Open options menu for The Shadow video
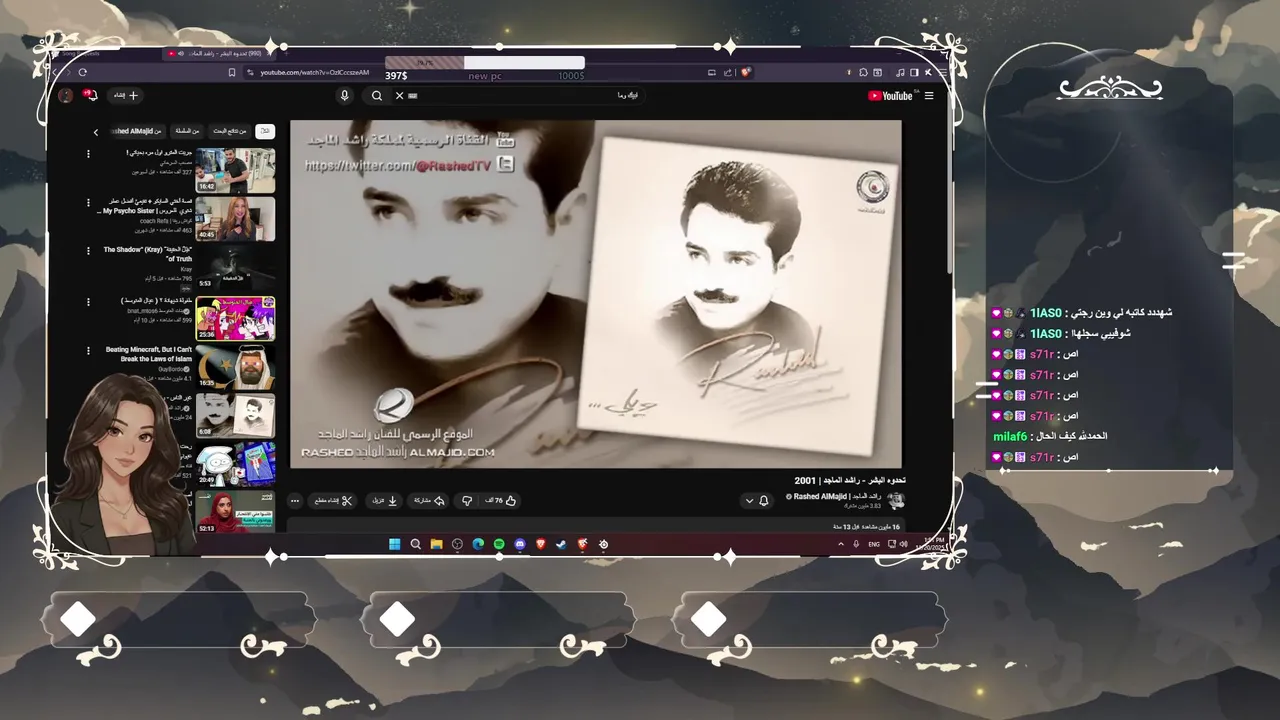 click(x=88, y=252)
